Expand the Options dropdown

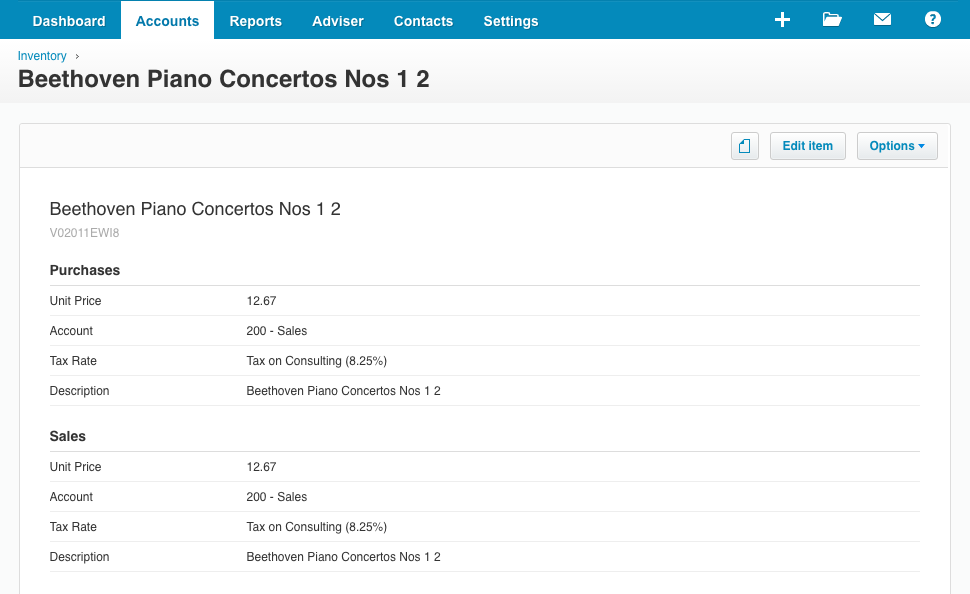point(897,146)
